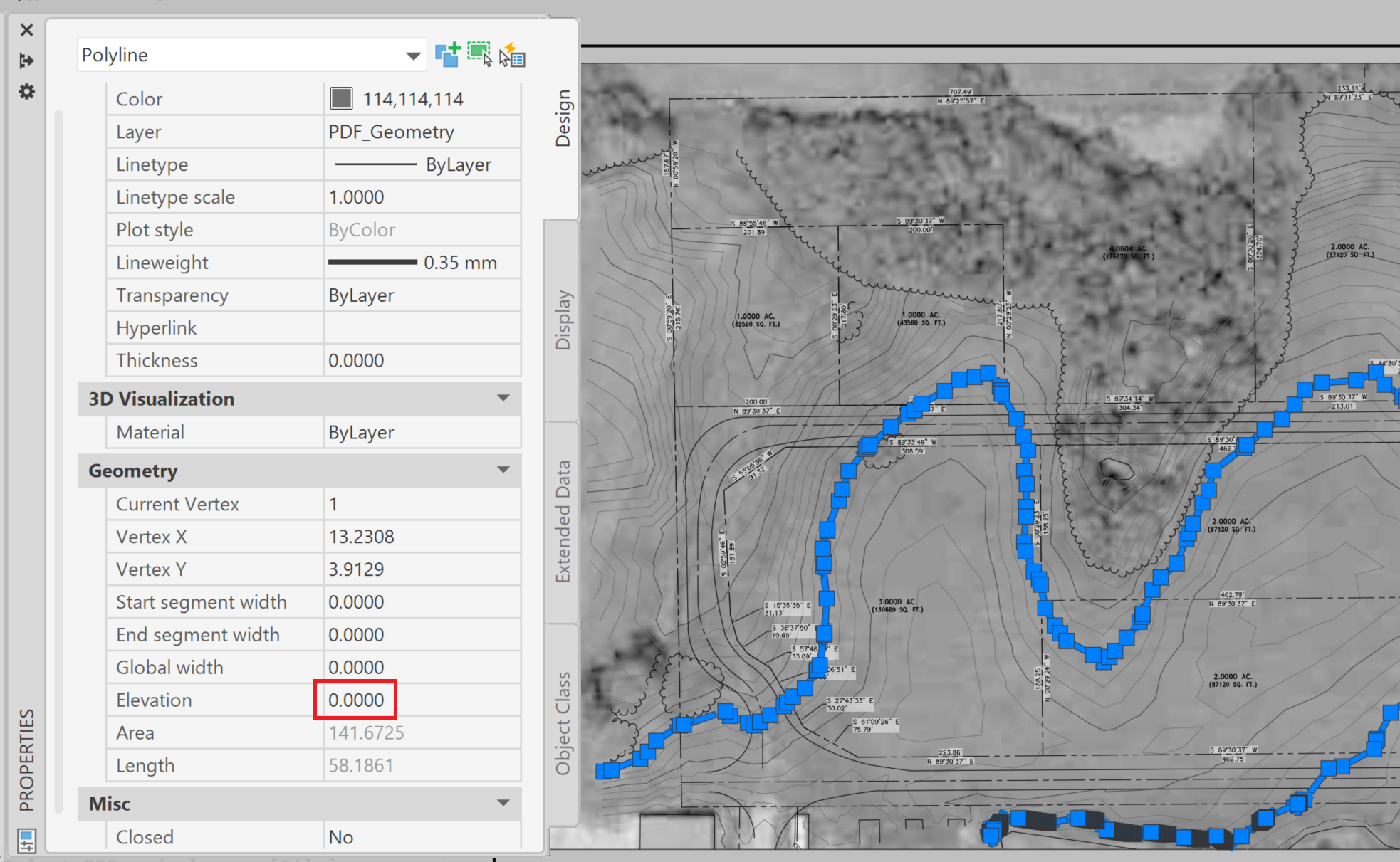
Task: Click the highlighted Elevation value field
Action: (x=355, y=700)
